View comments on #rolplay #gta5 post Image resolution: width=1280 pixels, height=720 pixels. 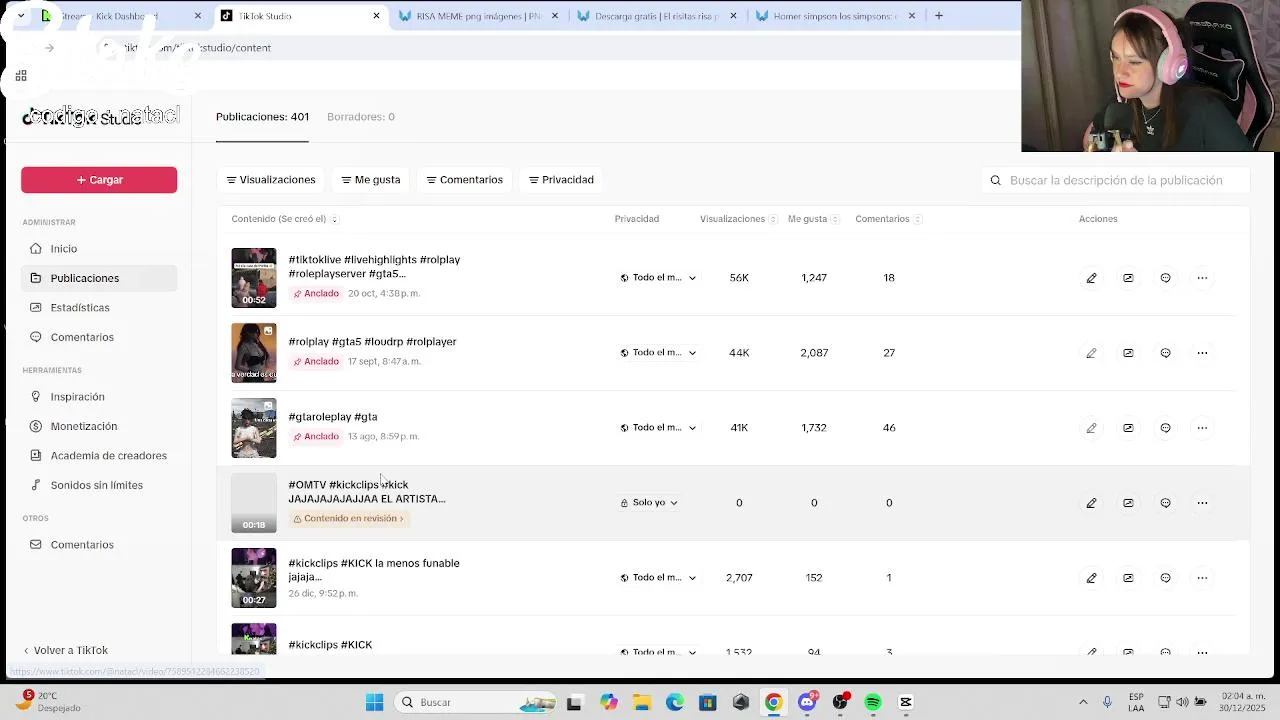[1165, 353]
